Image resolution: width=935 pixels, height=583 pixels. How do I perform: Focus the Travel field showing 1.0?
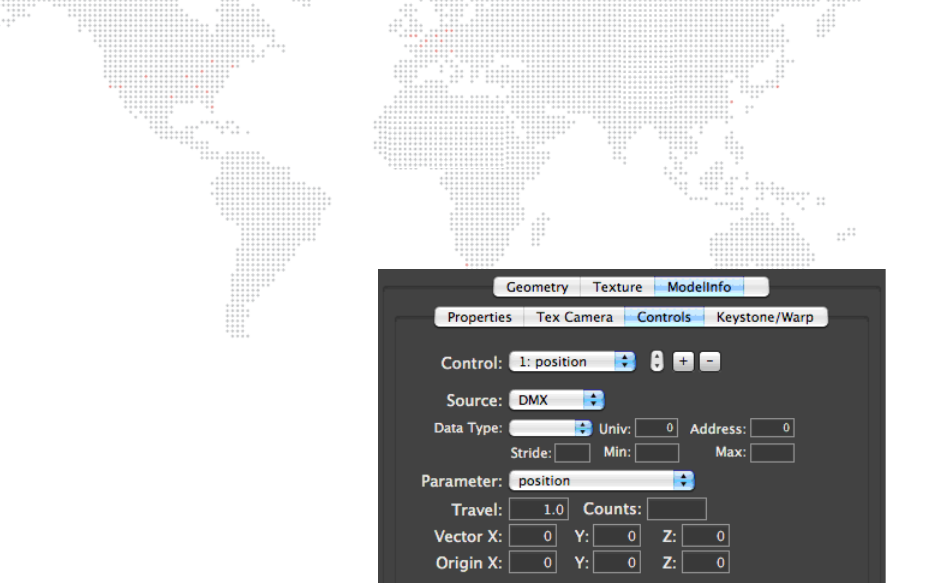pyautogui.click(x=539, y=509)
